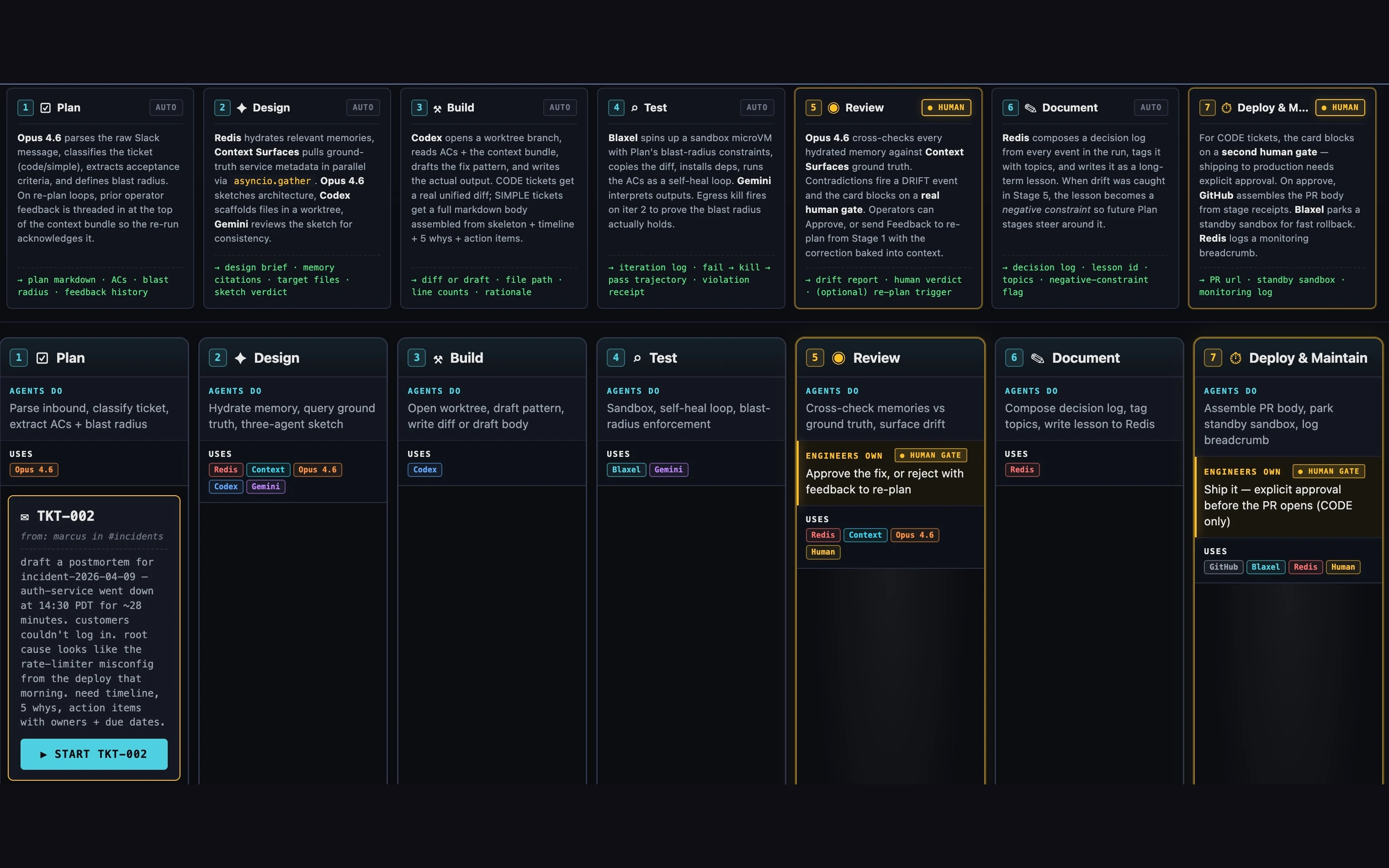Click HUMAN GATE badge in Deploy & Maintain column
1389x868 pixels.
[1329, 471]
